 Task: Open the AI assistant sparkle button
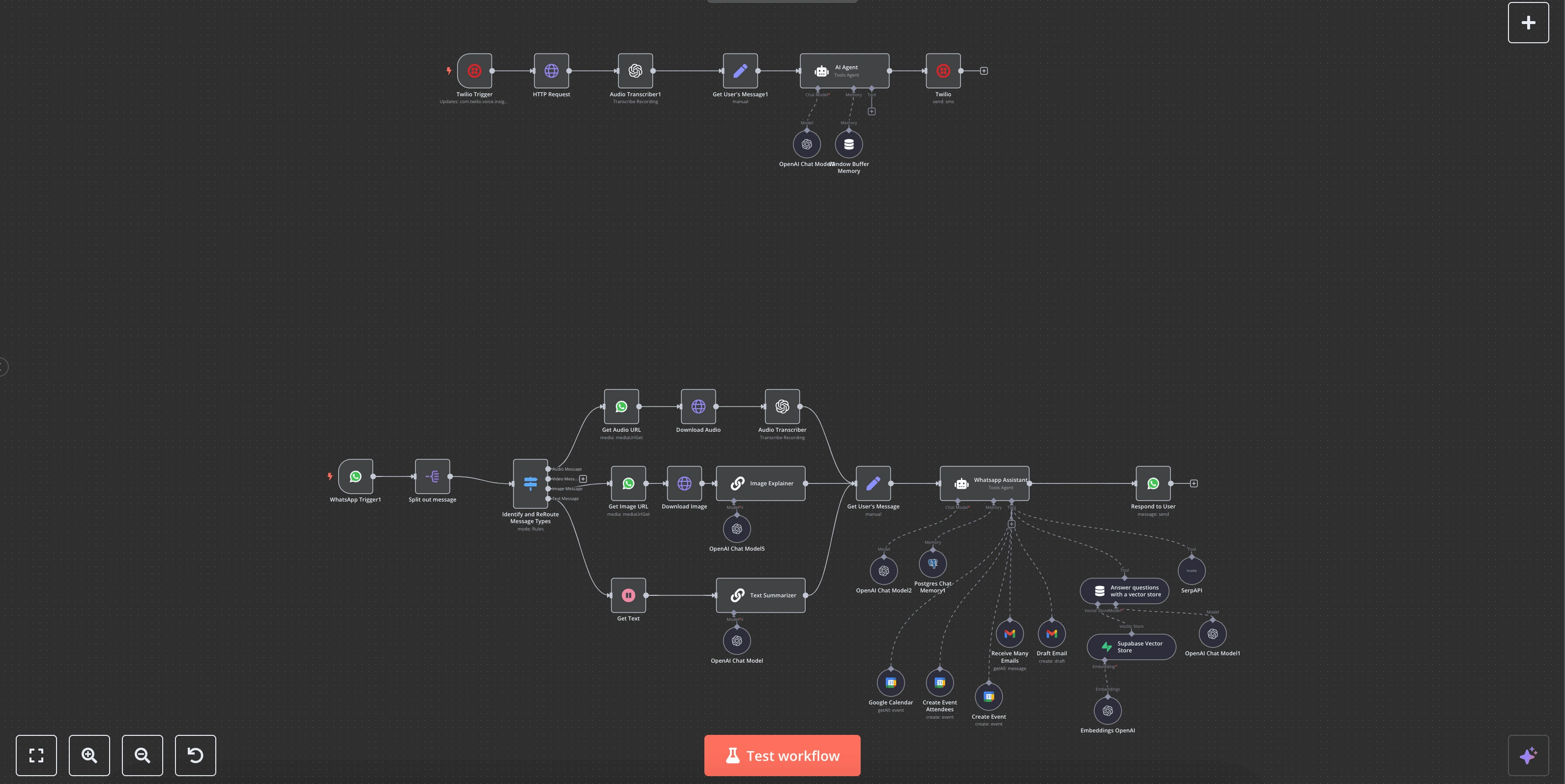[1528, 756]
